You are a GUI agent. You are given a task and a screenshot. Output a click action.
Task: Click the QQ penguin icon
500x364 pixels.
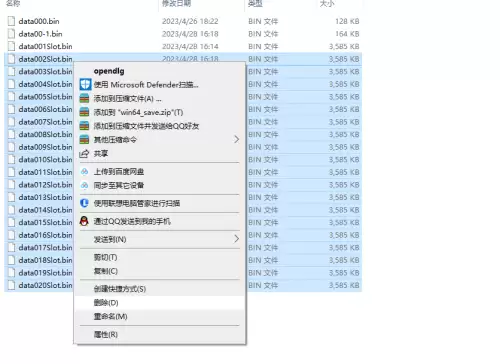(85, 221)
